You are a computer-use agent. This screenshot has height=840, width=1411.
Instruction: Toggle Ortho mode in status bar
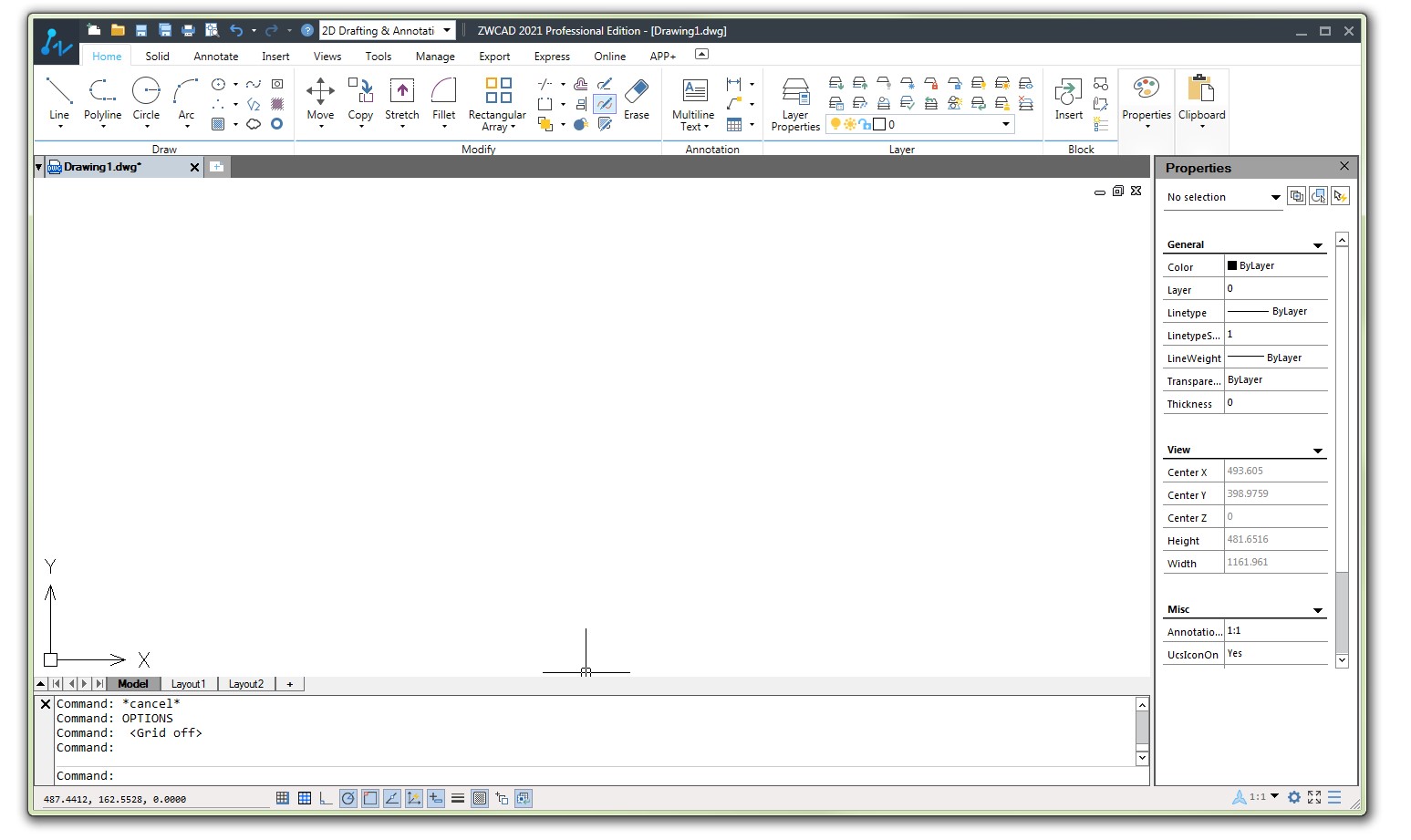(x=327, y=798)
